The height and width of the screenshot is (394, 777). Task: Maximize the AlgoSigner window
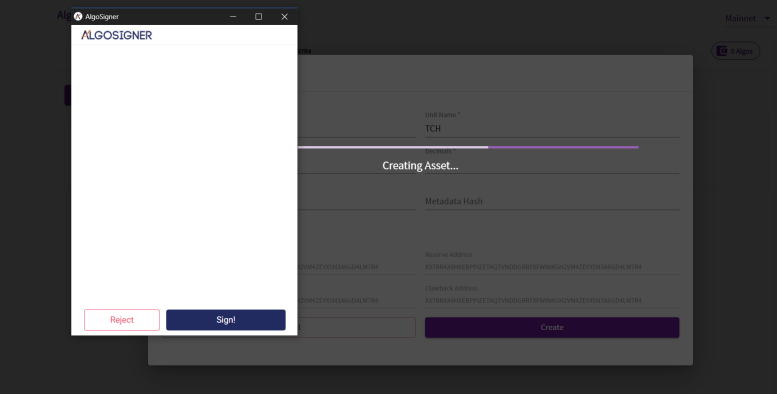coord(258,16)
